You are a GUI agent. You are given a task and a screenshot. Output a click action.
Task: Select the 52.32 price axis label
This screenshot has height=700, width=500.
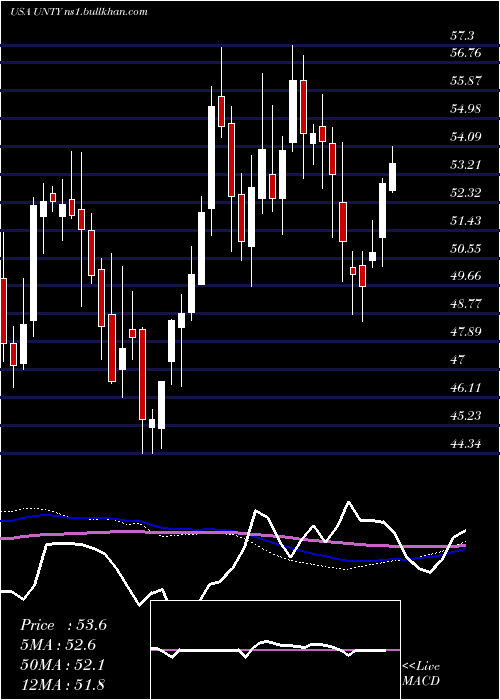tap(467, 192)
